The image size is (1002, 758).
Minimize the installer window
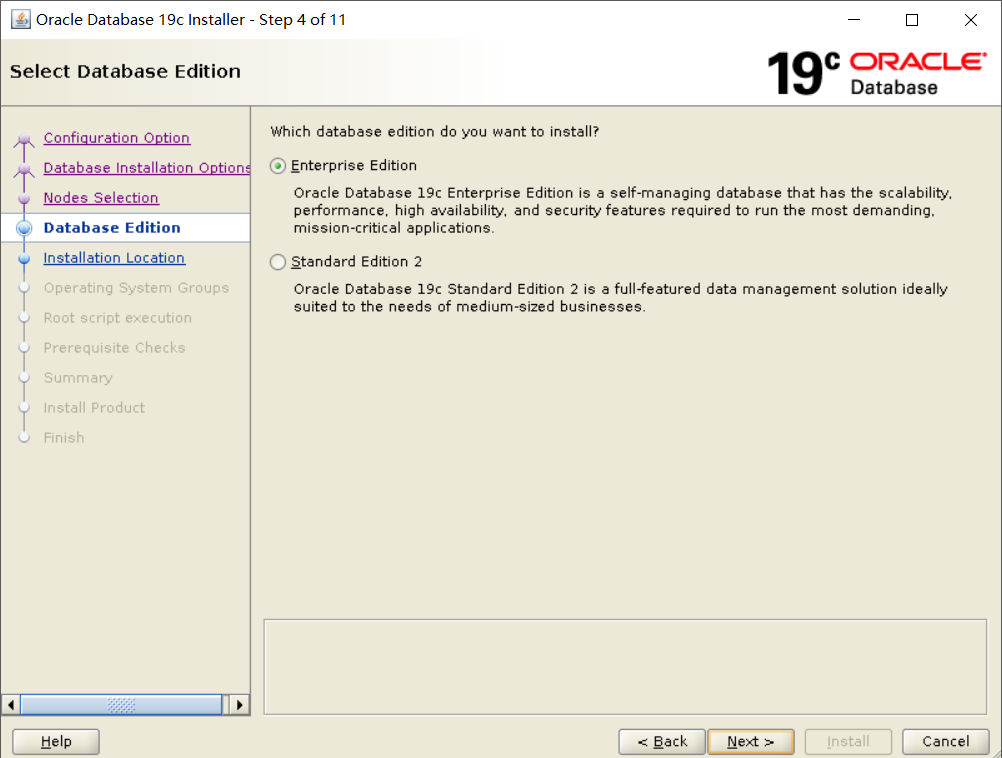(854, 20)
